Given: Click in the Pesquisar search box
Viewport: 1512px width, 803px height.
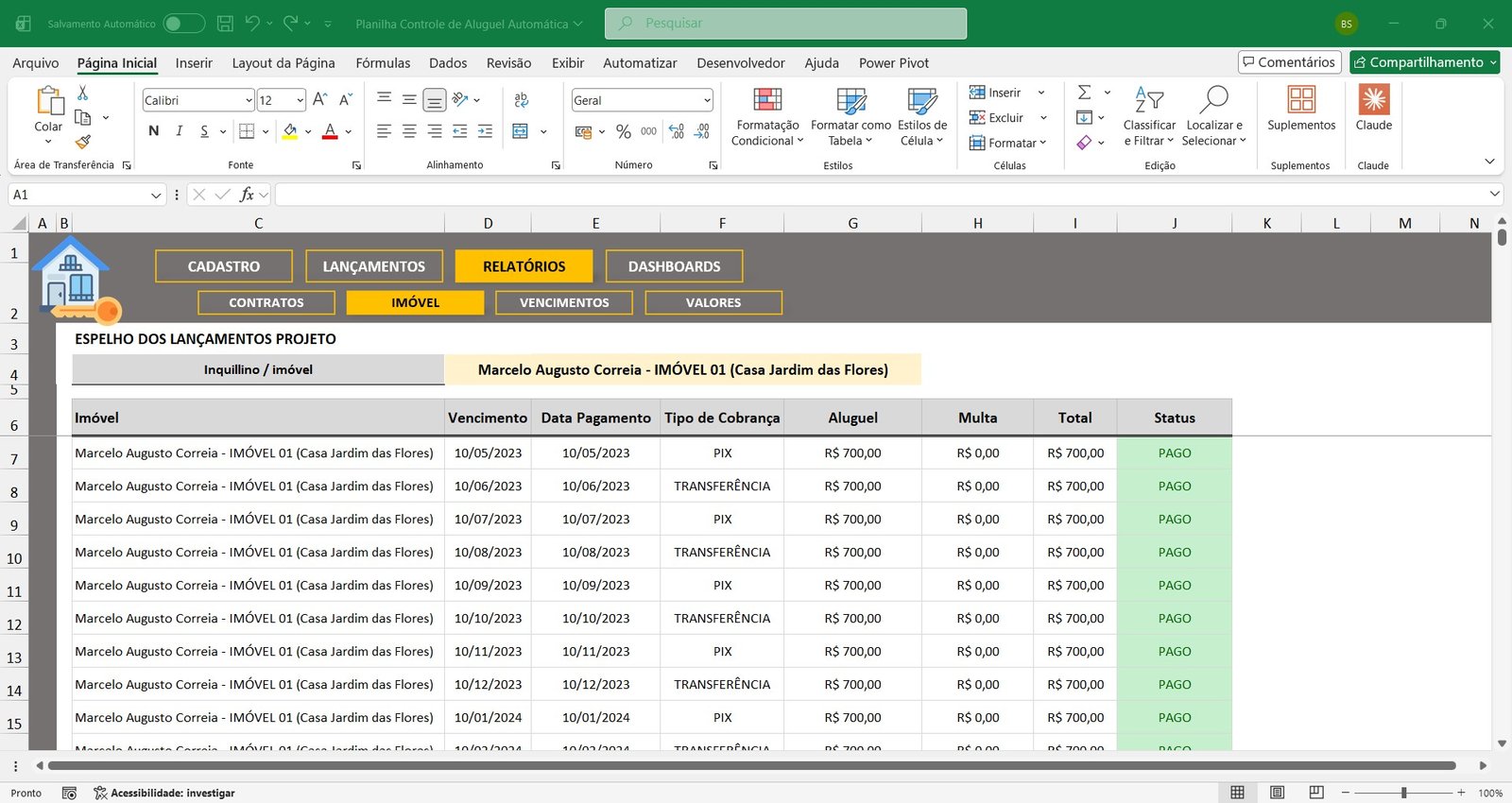Looking at the screenshot, I should point(785,24).
